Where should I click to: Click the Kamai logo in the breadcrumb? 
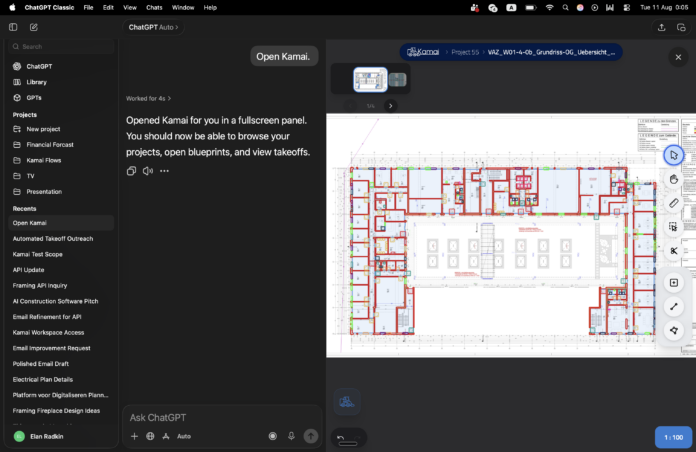tap(423, 52)
